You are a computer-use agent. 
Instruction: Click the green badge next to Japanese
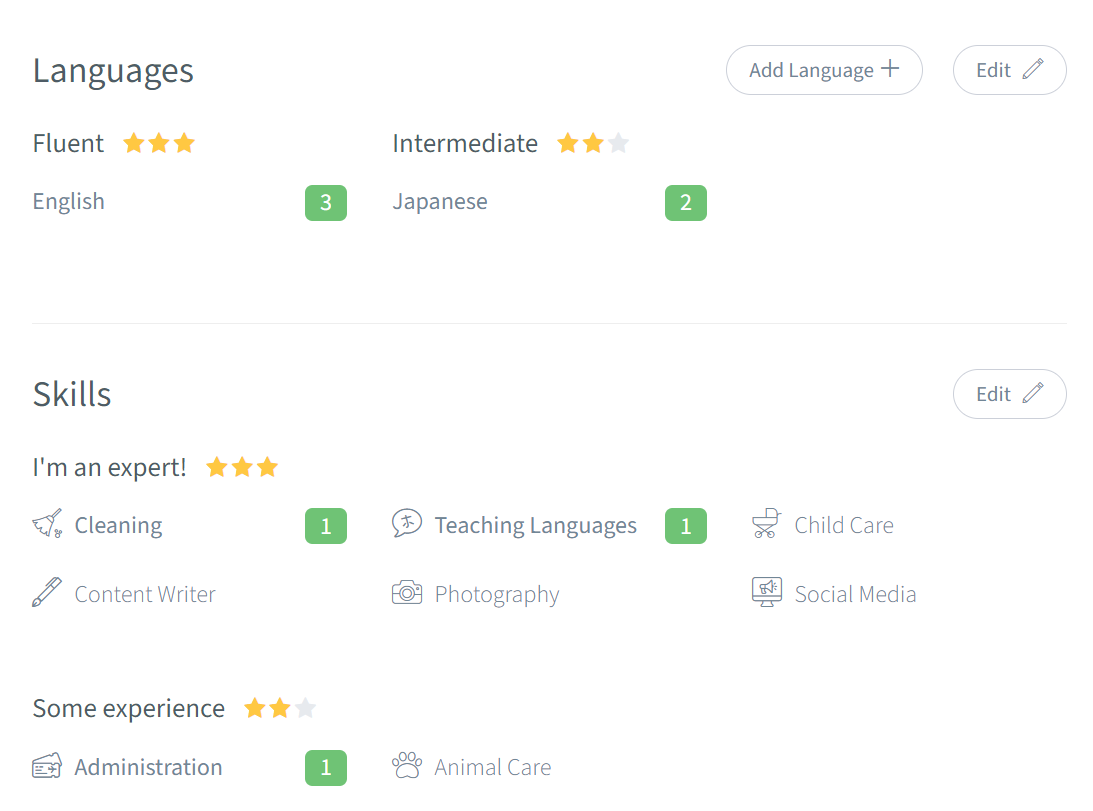coord(686,203)
